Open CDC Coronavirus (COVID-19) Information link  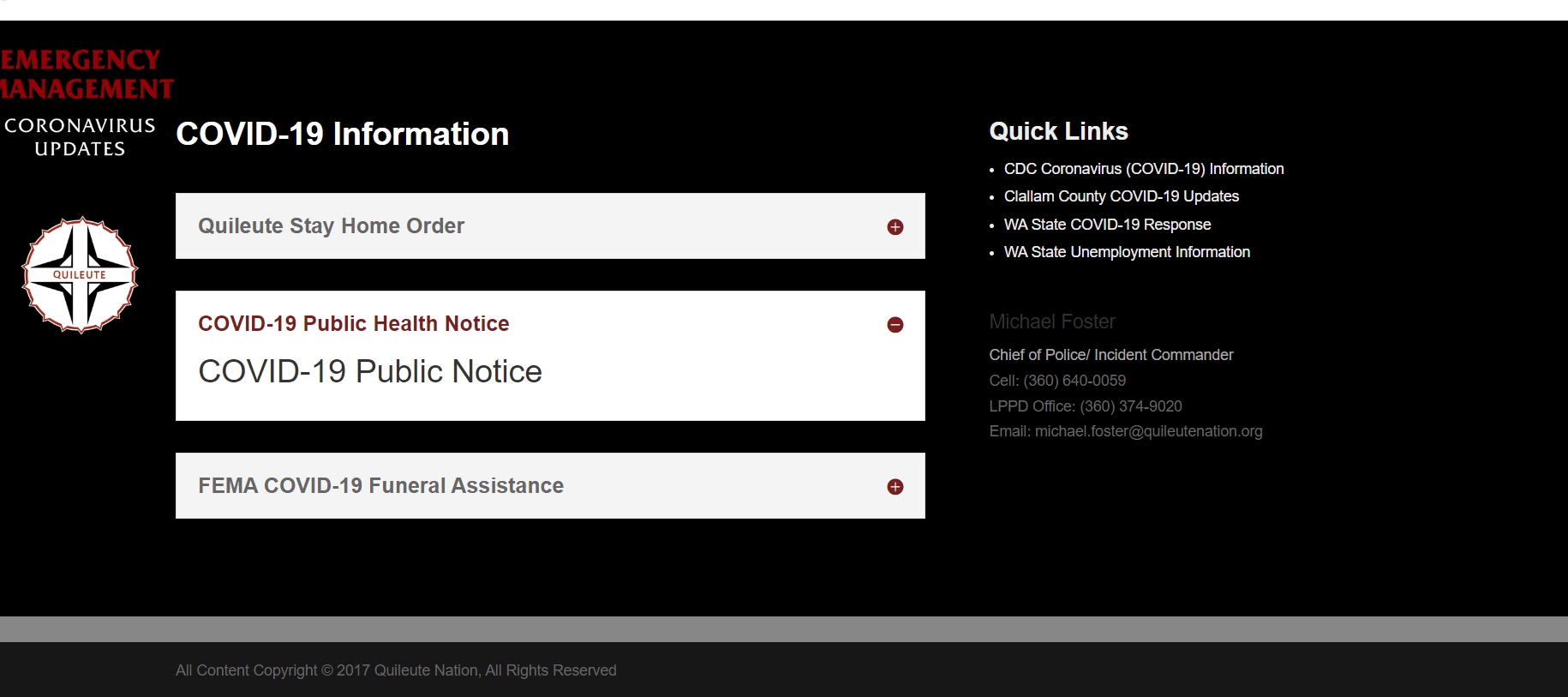pyautogui.click(x=1143, y=169)
